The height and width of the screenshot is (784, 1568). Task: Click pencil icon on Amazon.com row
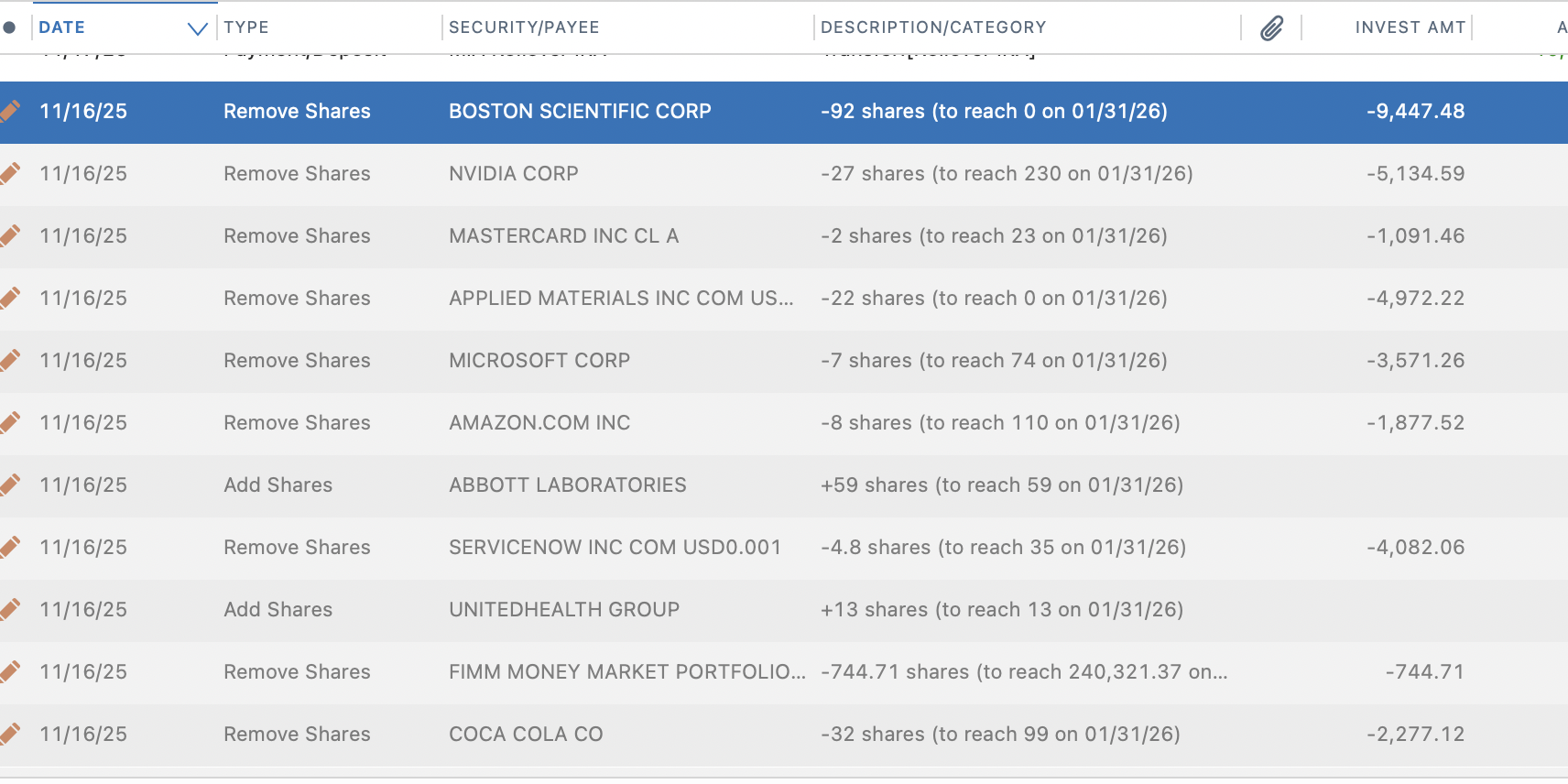point(10,423)
